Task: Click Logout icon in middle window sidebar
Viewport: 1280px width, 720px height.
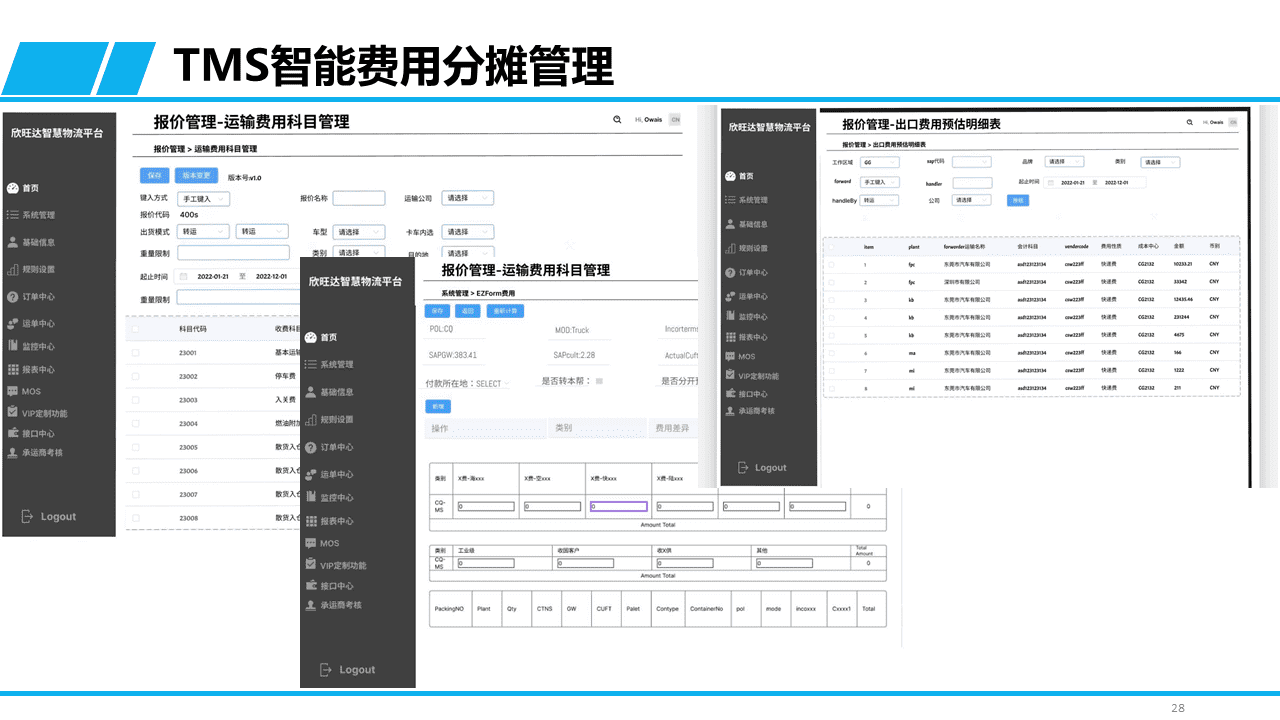Action: [x=326, y=669]
